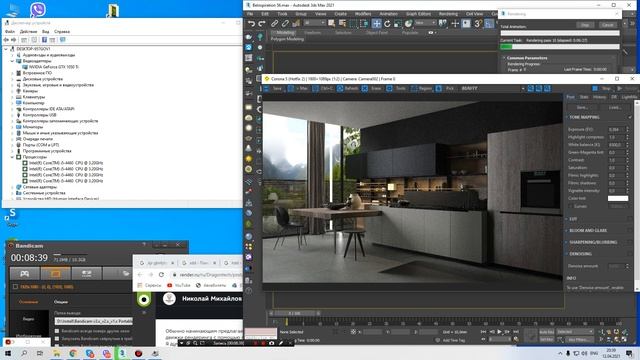The width and height of the screenshot is (640, 360).
Task: Select Bandicam screen recording mode icon
Action: click(56, 273)
